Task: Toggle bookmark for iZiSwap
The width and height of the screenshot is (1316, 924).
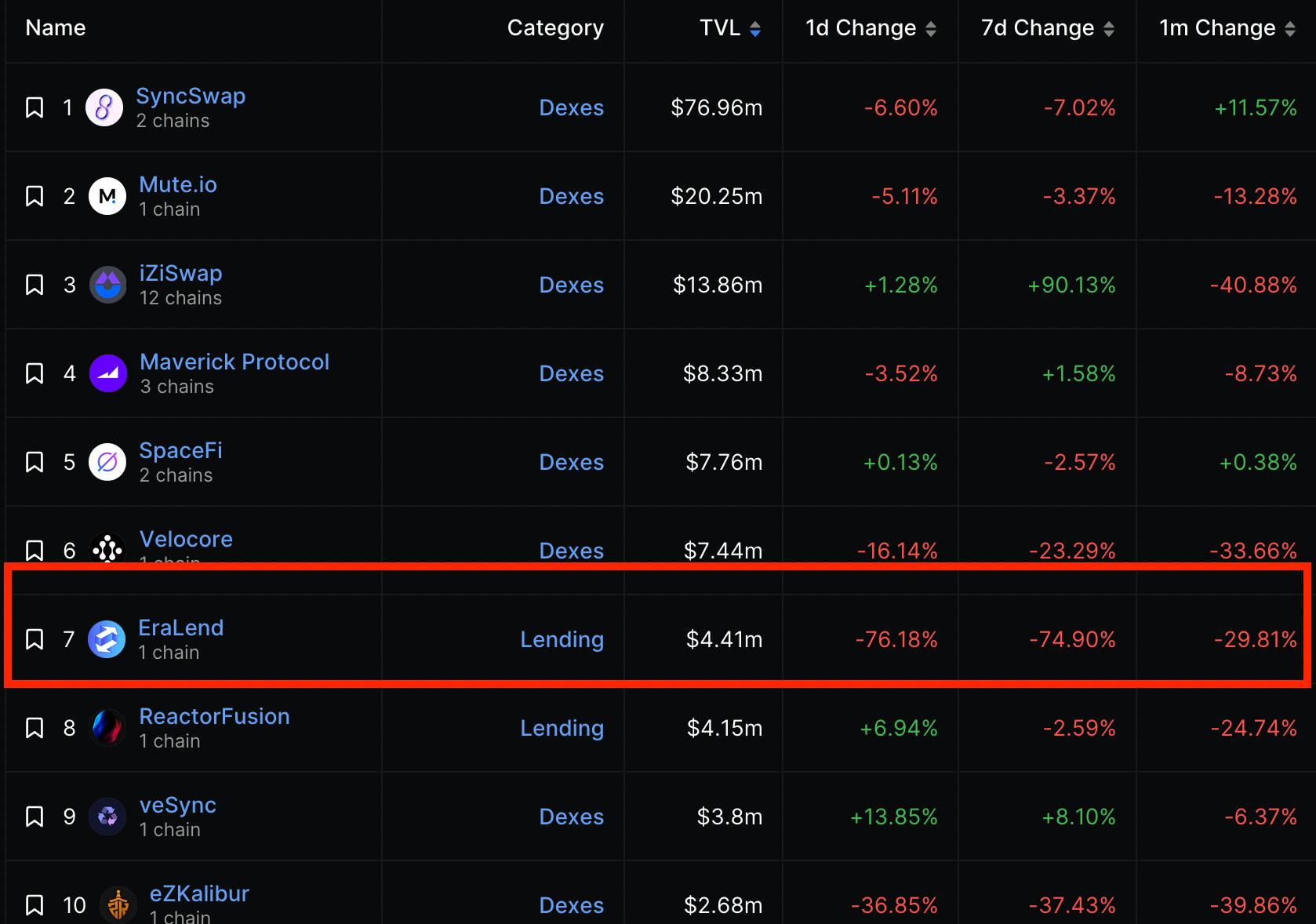Action: 35,285
